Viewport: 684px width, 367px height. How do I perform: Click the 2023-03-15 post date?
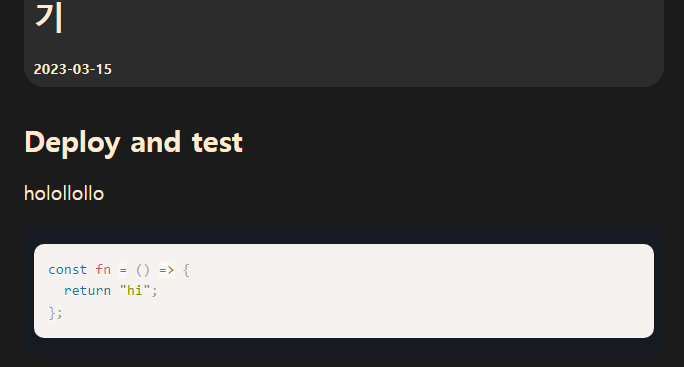click(x=73, y=69)
